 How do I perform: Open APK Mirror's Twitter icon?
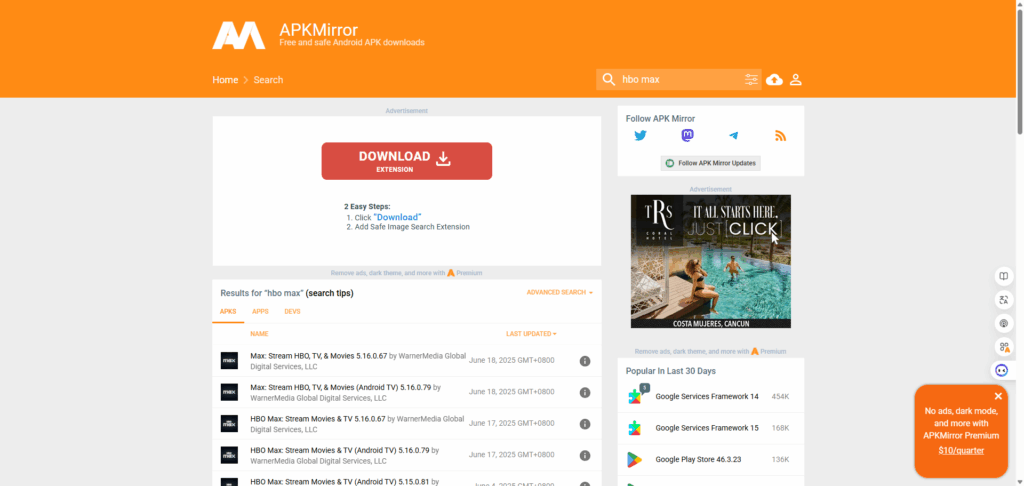pos(641,136)
